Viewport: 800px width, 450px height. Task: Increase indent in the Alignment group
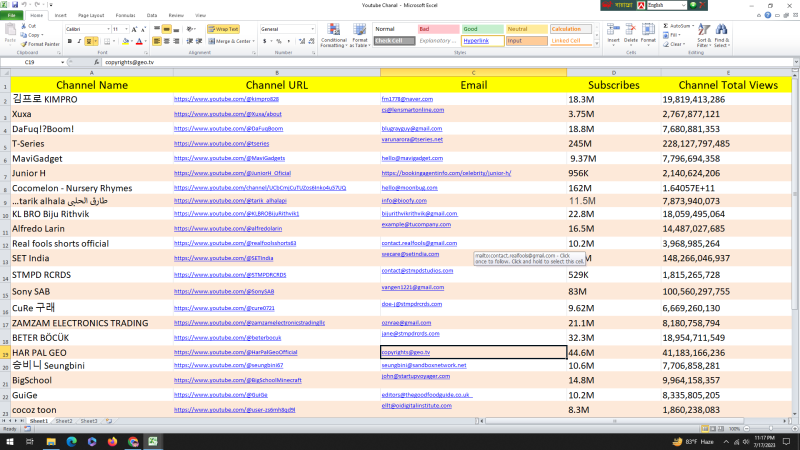click(199, 41)
